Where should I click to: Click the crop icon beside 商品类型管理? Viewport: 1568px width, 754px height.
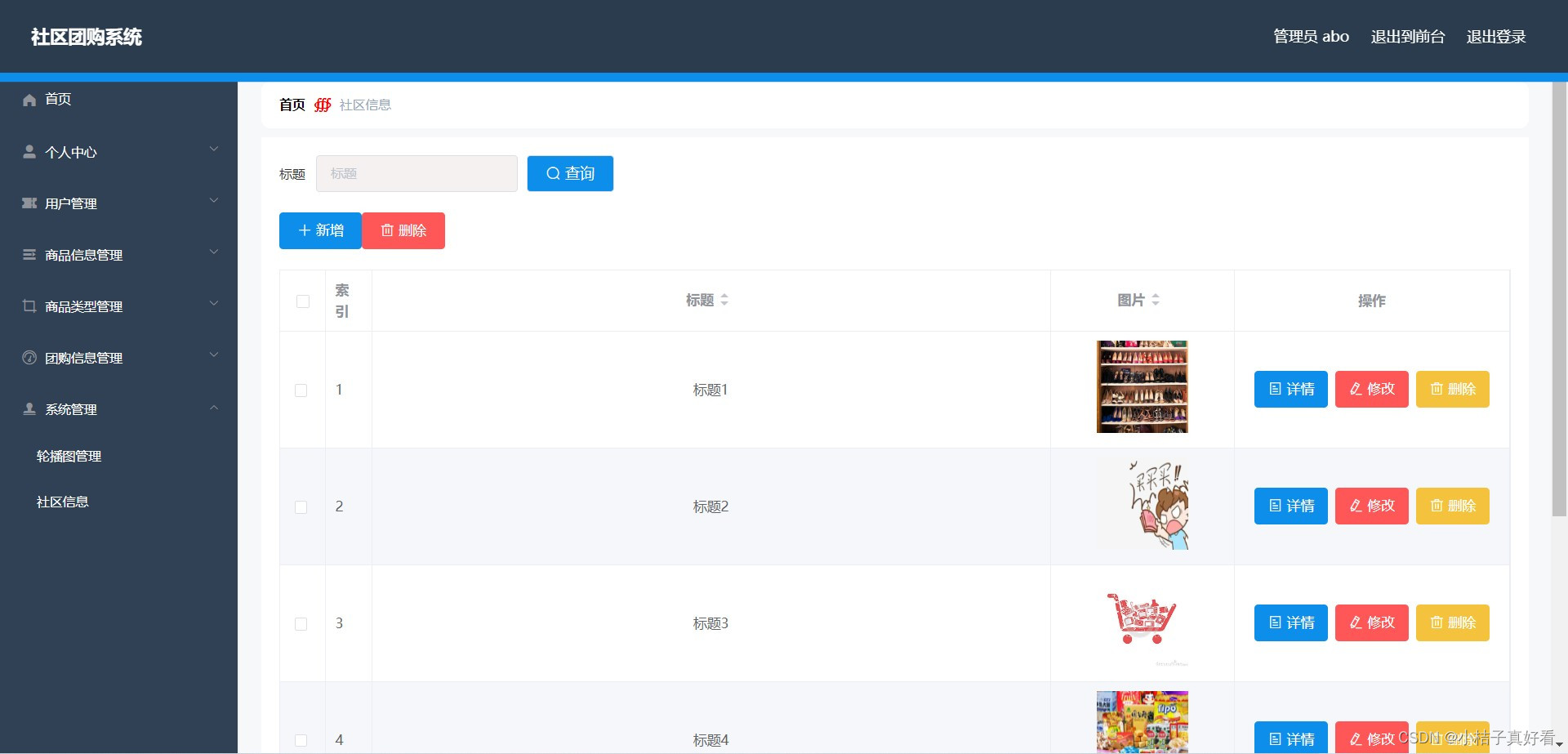(29, 306)
